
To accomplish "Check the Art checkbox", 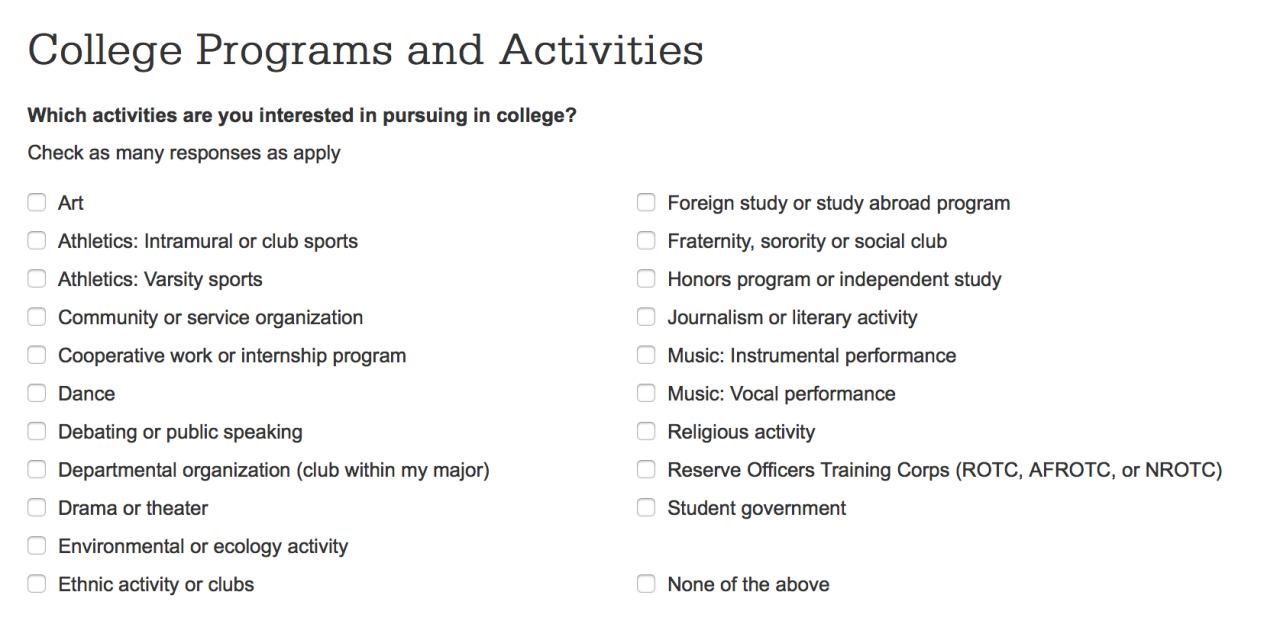I will [37, 203].
